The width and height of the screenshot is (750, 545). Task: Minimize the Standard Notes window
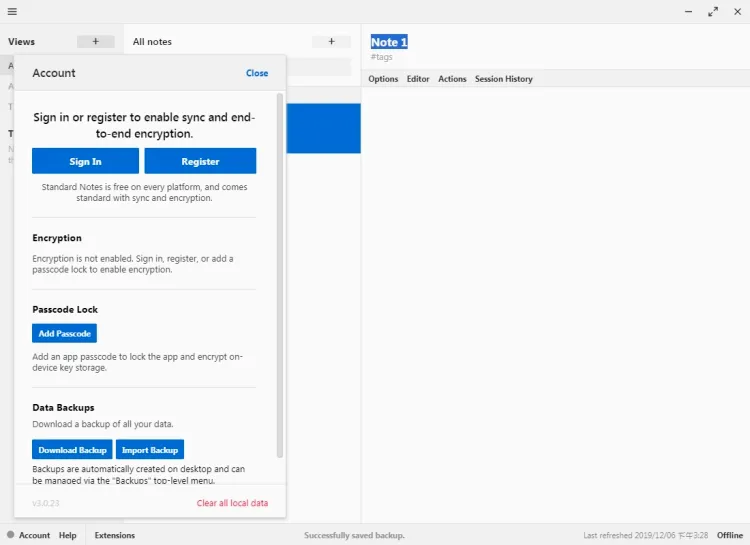[688, 11]
